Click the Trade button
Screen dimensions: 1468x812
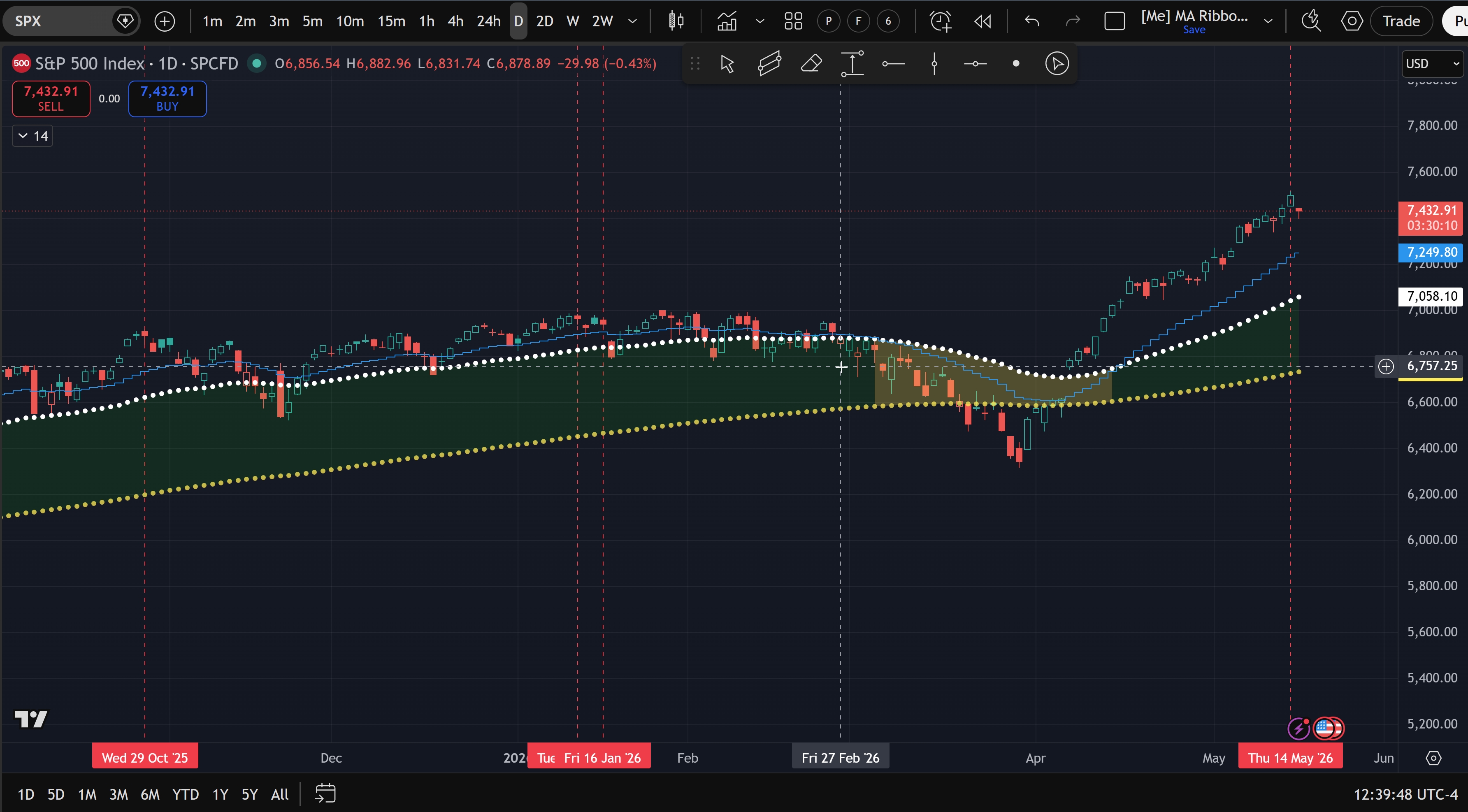[1401, 22]
